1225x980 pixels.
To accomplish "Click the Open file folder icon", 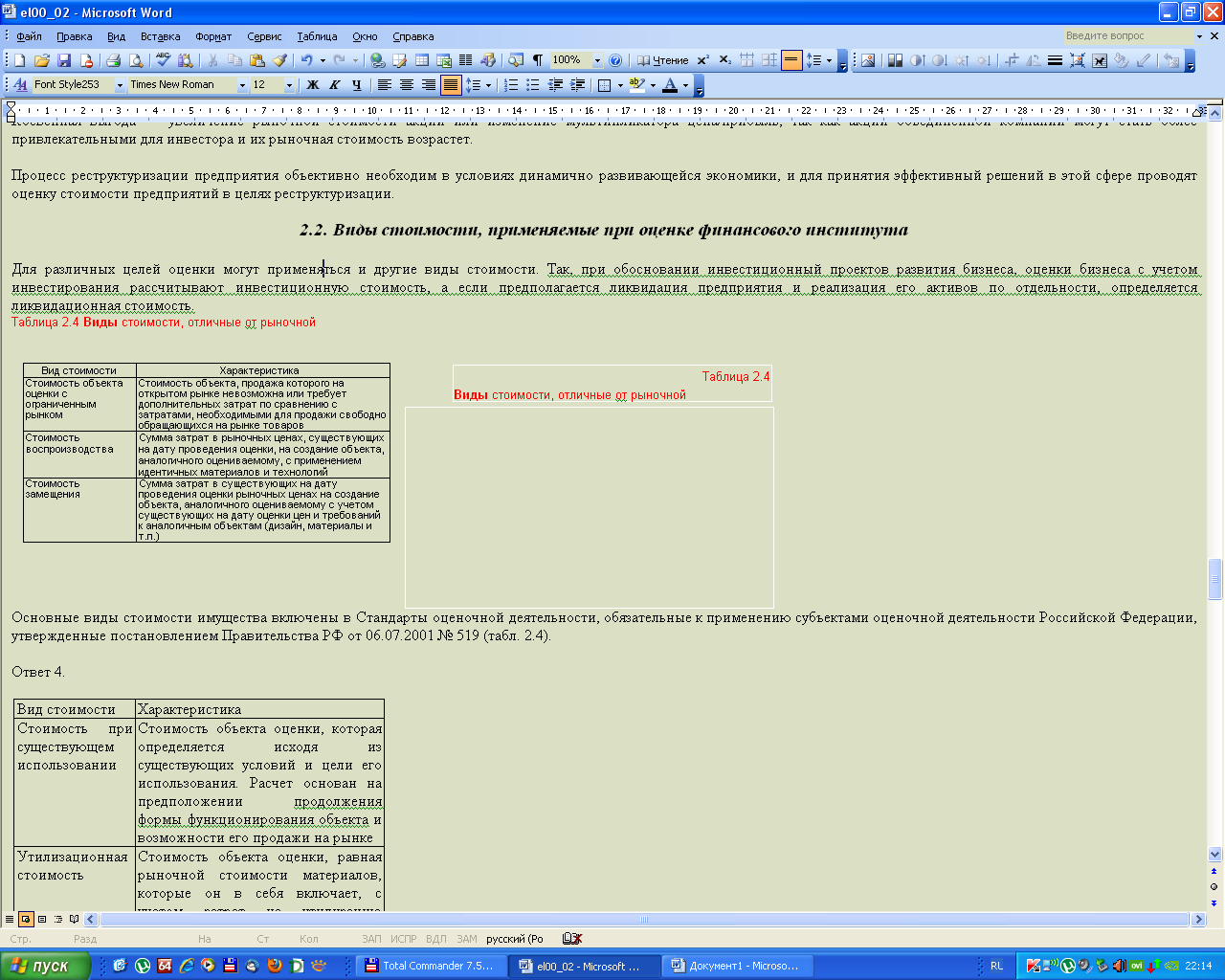I will [x=41, y=60].
